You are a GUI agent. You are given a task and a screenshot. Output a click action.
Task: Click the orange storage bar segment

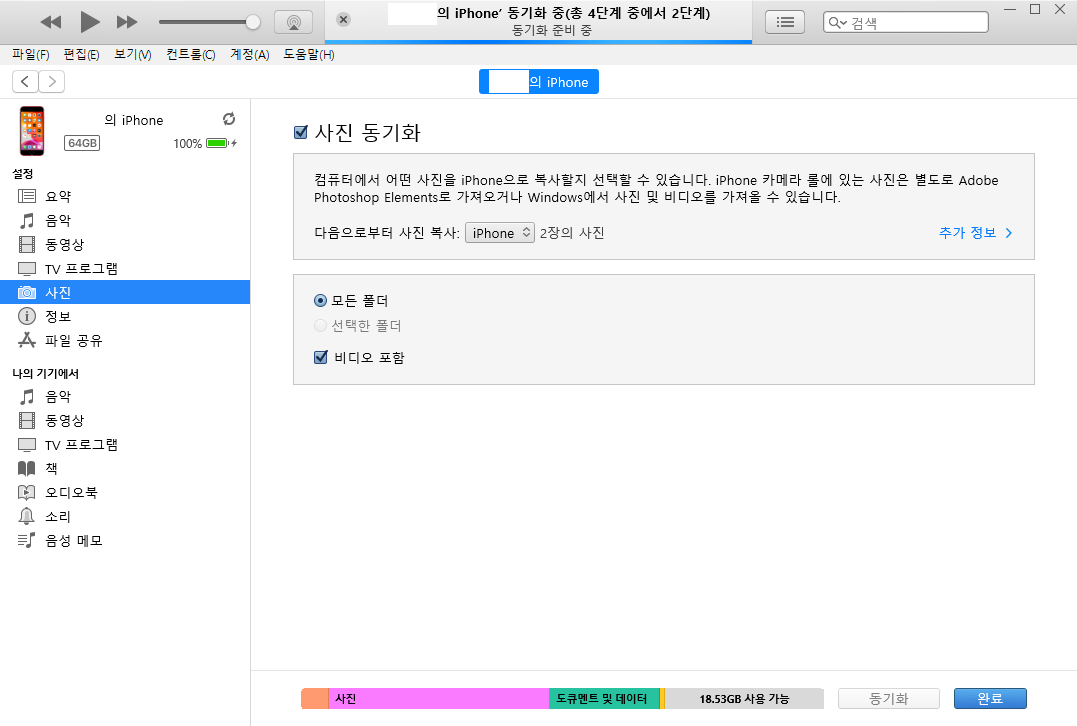pos(315,699)
